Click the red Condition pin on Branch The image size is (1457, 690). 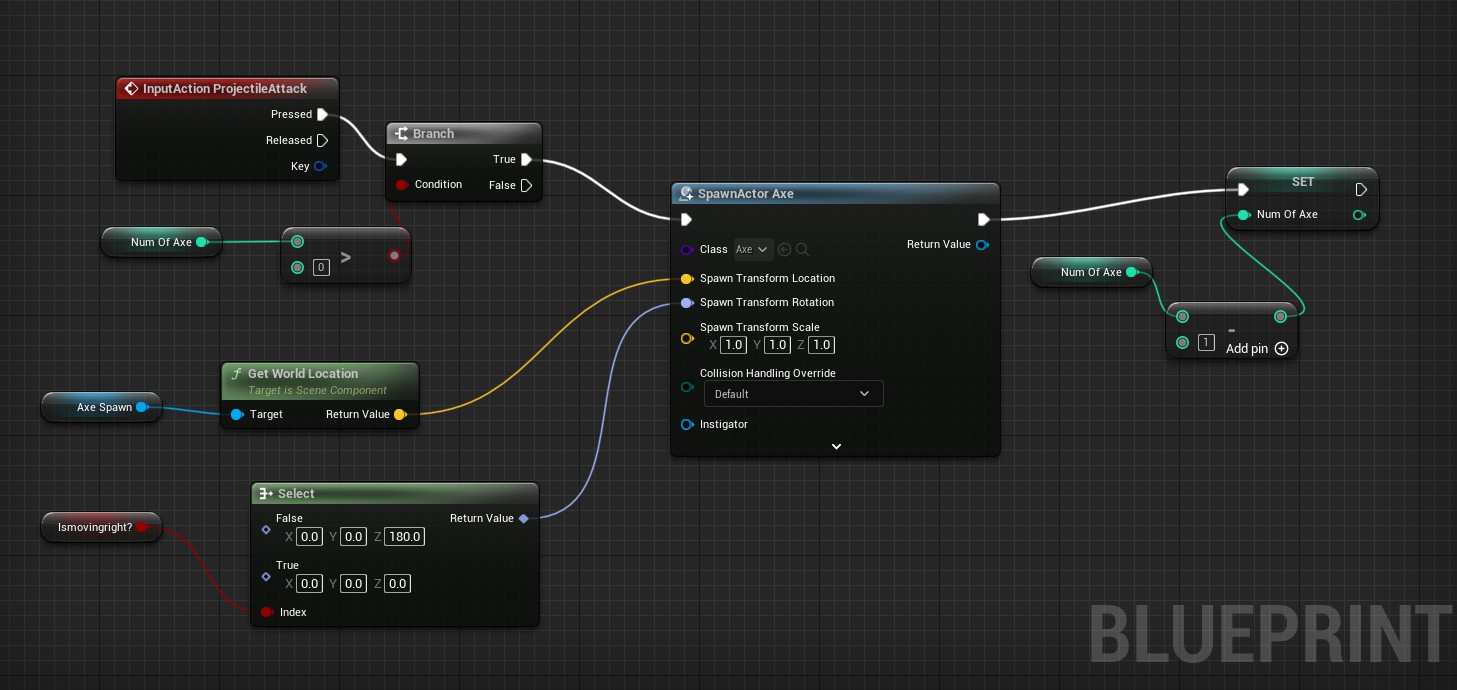coord(402,185)
